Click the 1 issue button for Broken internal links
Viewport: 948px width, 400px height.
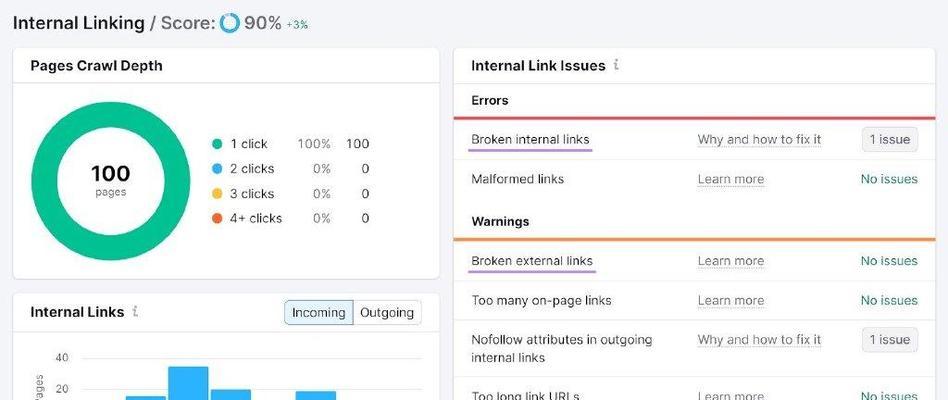(x=890, y=140)
